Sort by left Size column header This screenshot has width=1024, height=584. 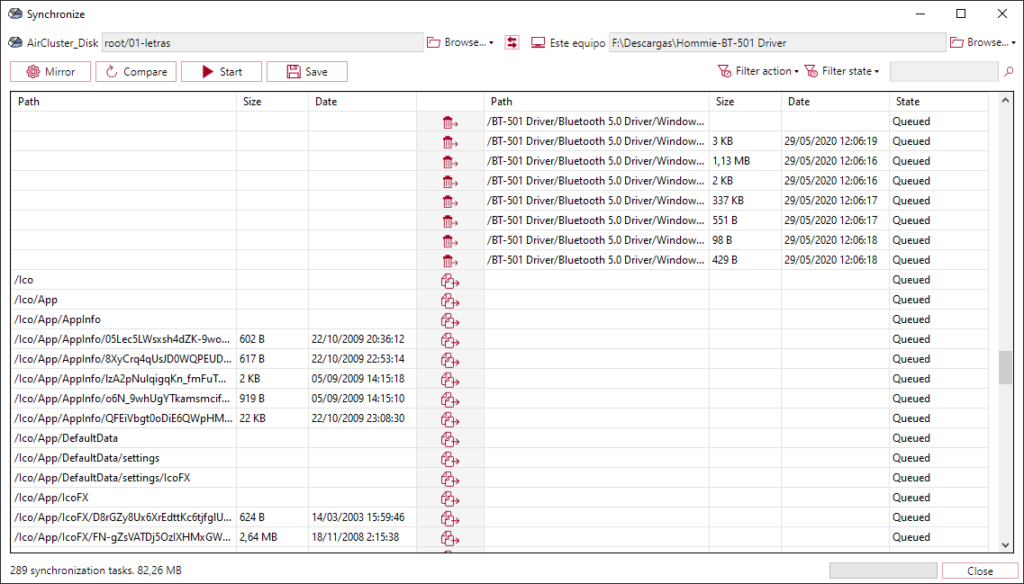pyautogui.click(x=272, y=101)
